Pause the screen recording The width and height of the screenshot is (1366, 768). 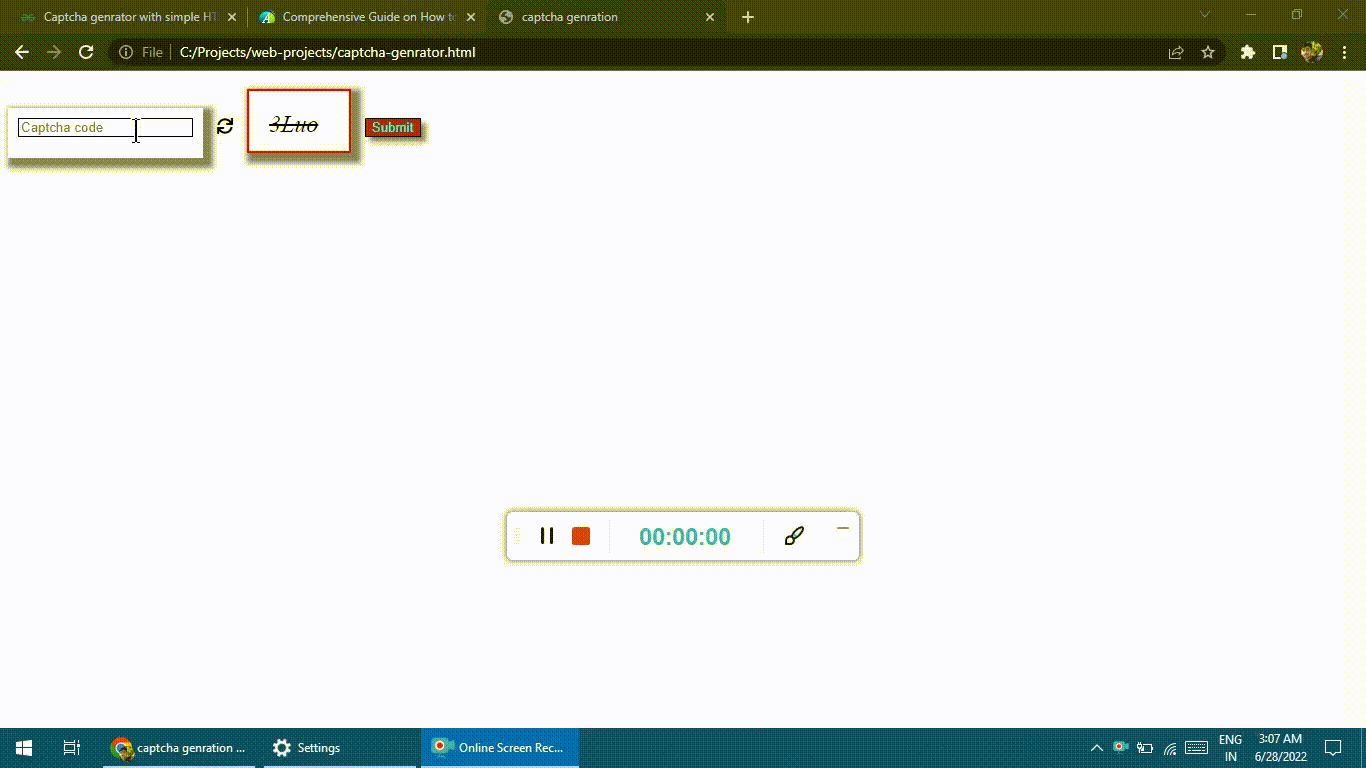coord(547,536)
